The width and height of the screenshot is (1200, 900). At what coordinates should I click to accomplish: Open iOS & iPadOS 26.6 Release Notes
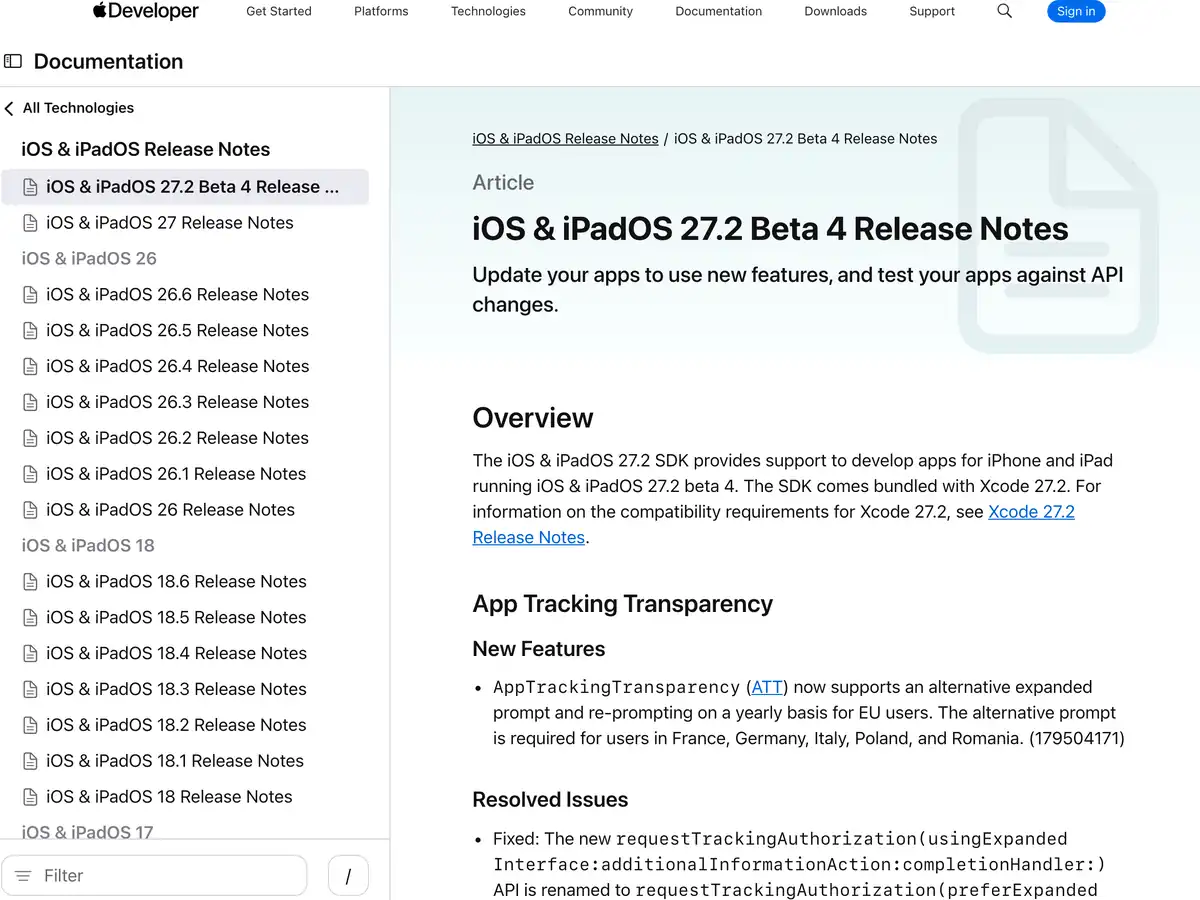coord(178,295)
